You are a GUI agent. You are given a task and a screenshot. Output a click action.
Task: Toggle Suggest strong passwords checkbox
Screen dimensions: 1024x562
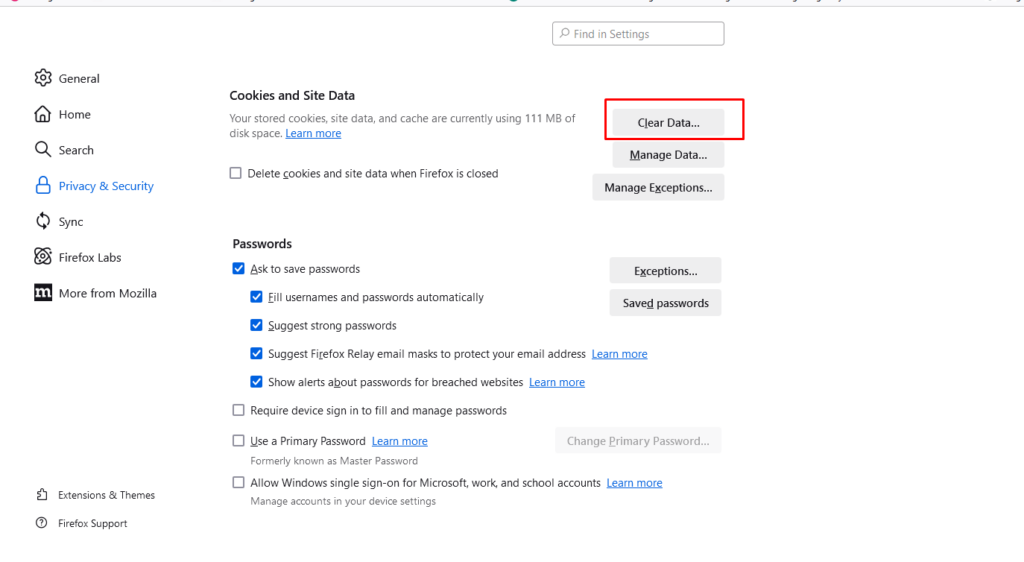(x=256, y=325)
